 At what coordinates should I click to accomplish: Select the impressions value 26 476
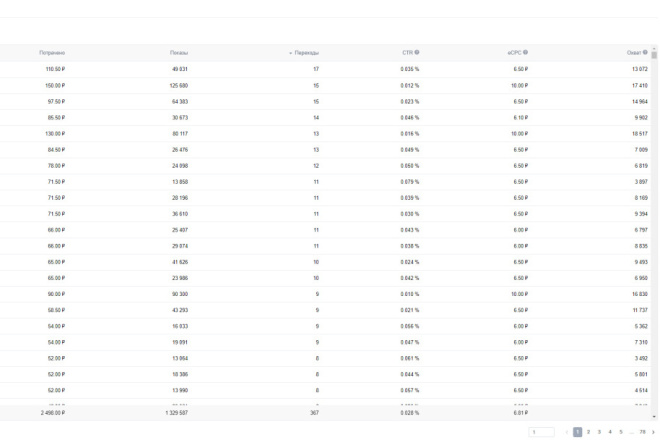180,149
